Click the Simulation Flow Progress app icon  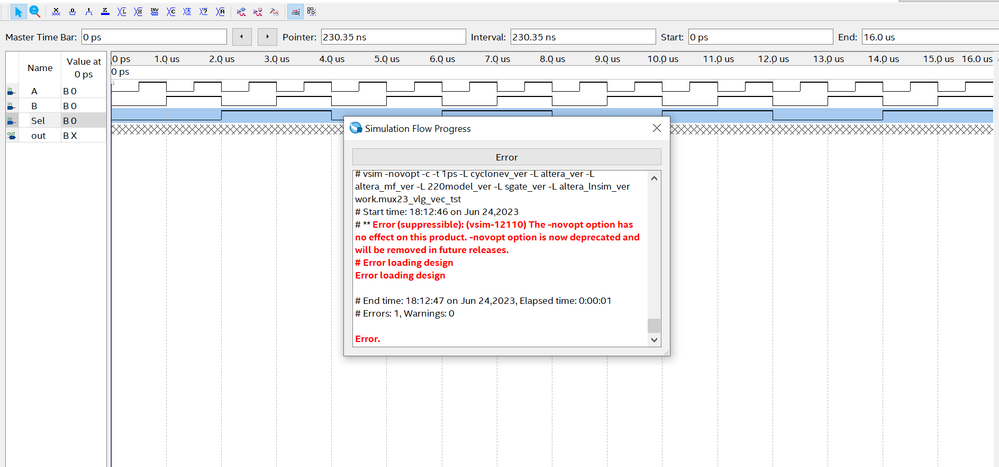356,128
